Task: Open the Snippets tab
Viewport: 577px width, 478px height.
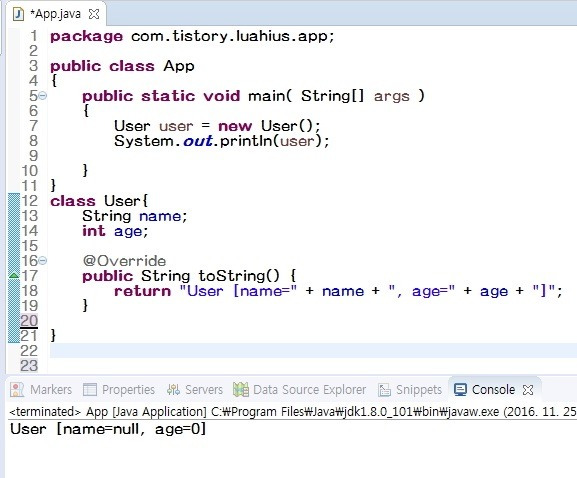Action: pos(410,389)
